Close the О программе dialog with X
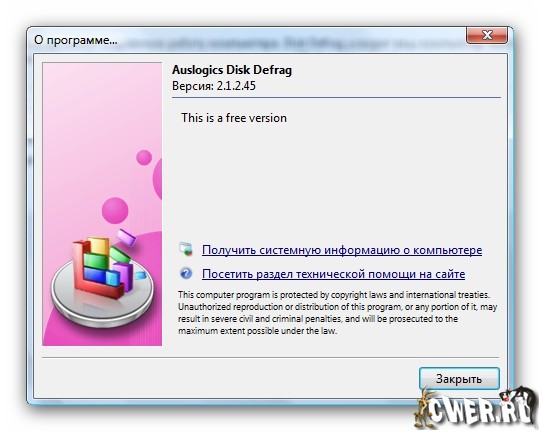 pos(487,35)
